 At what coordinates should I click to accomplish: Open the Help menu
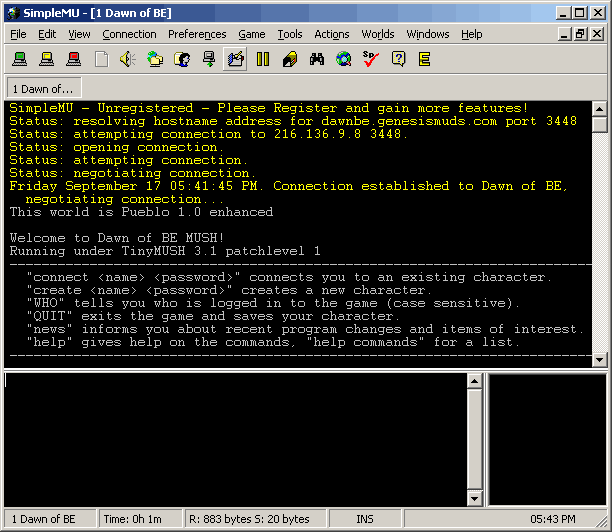tap(471, 34)
